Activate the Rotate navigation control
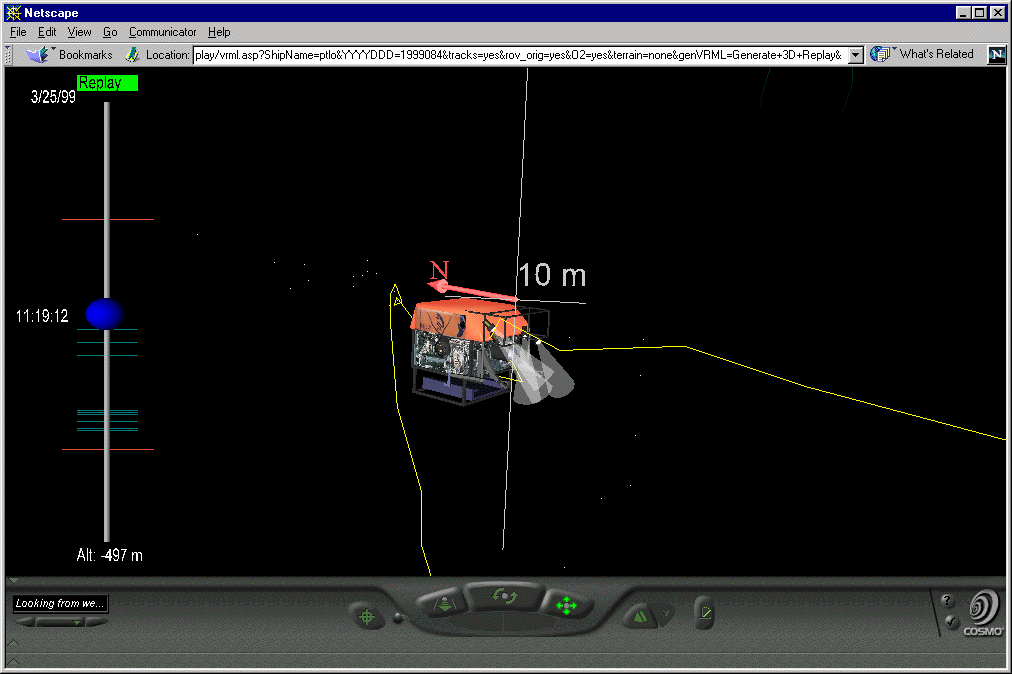Screen dimensions: 1012x674 click(505, 597)
